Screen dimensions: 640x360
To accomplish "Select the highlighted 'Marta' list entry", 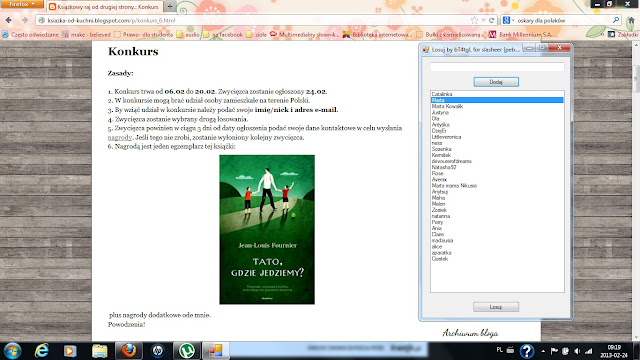I will tap(497, 100).
